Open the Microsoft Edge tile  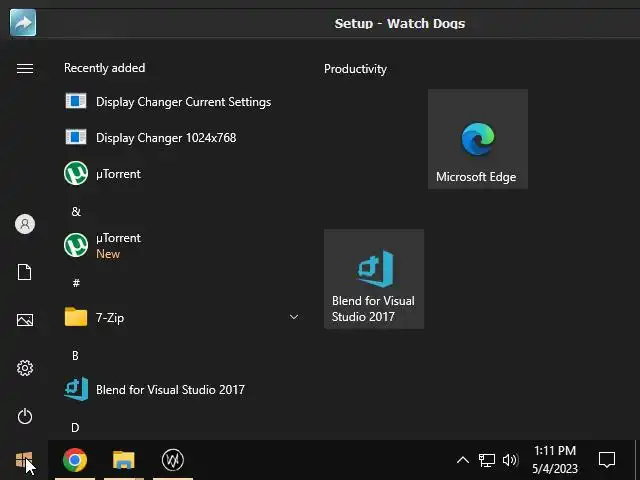click(478, 139)
